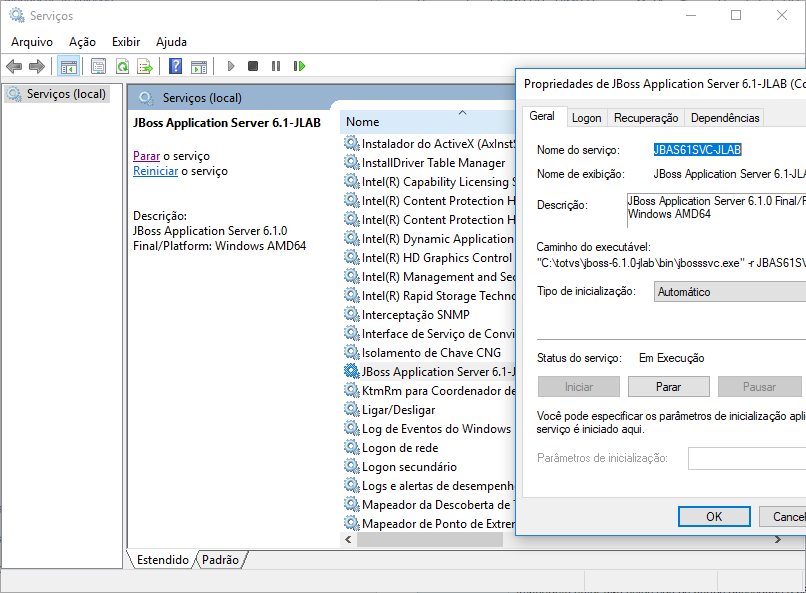Click the horizontal scrollbar right arrow
The image size is (806, 593).
coord(778,540)
